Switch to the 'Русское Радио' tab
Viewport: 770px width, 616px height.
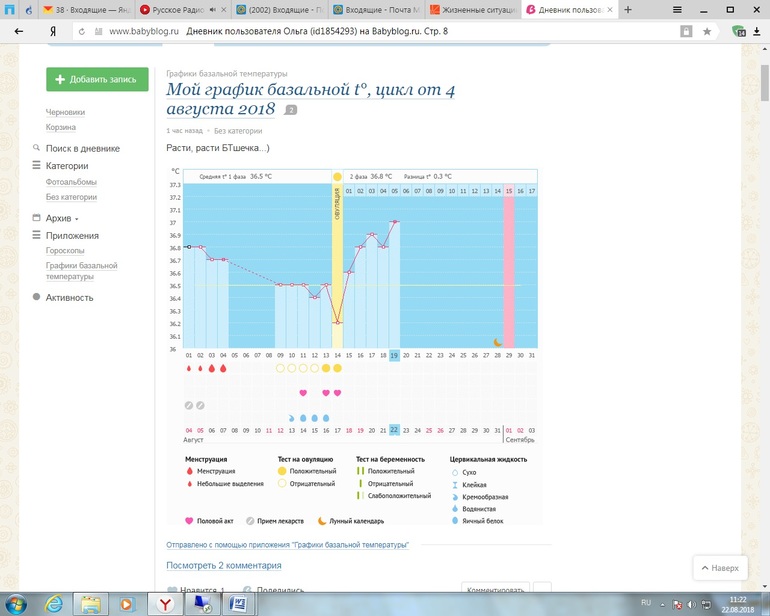click(x=183, y=9)
